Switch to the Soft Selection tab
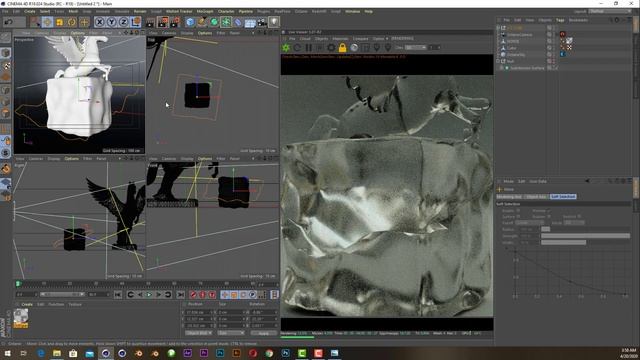The width and height of the screenshot is (640, 360). [563, 196]
